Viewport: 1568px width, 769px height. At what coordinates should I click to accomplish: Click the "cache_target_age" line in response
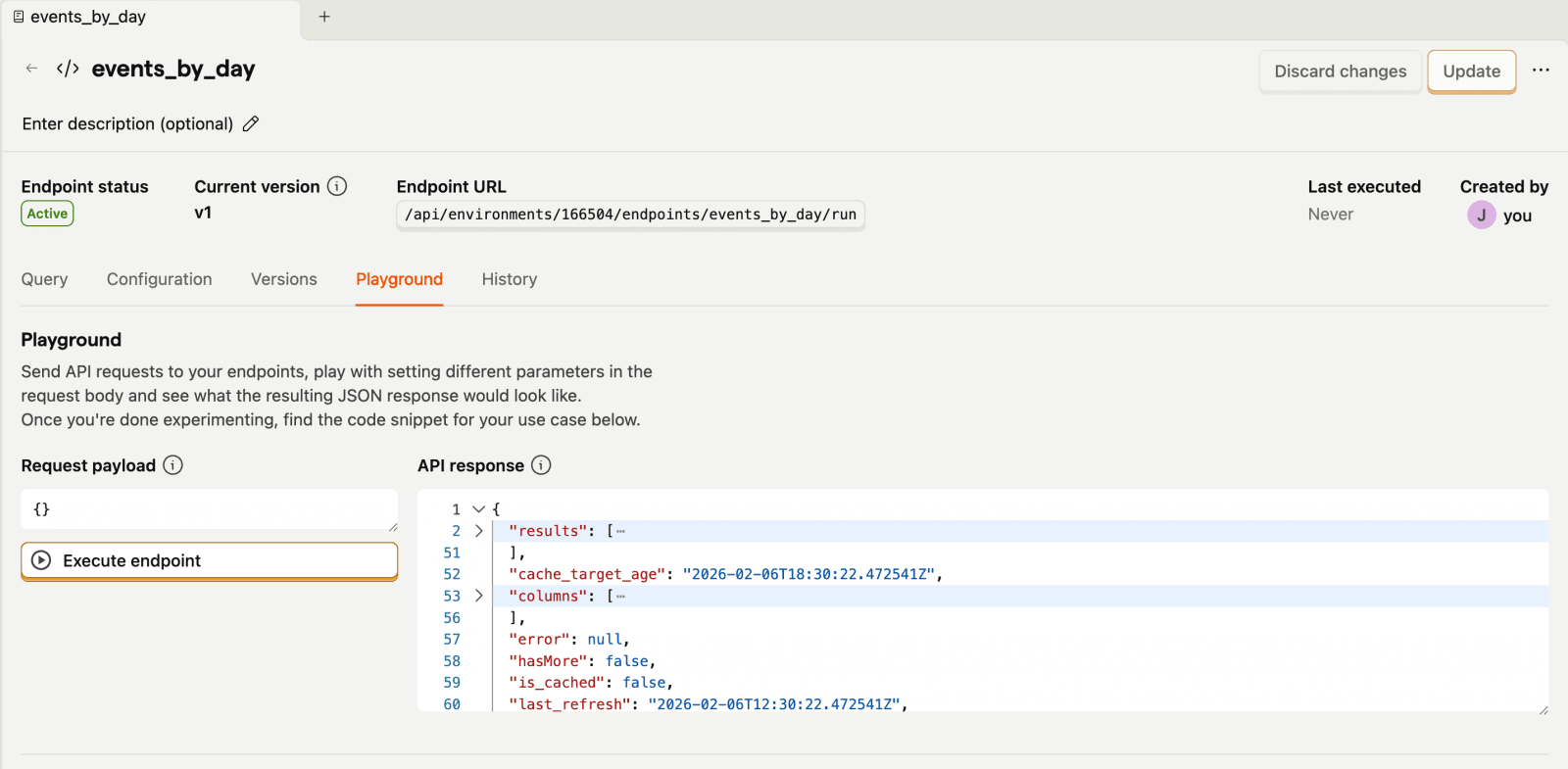(725, 574)
